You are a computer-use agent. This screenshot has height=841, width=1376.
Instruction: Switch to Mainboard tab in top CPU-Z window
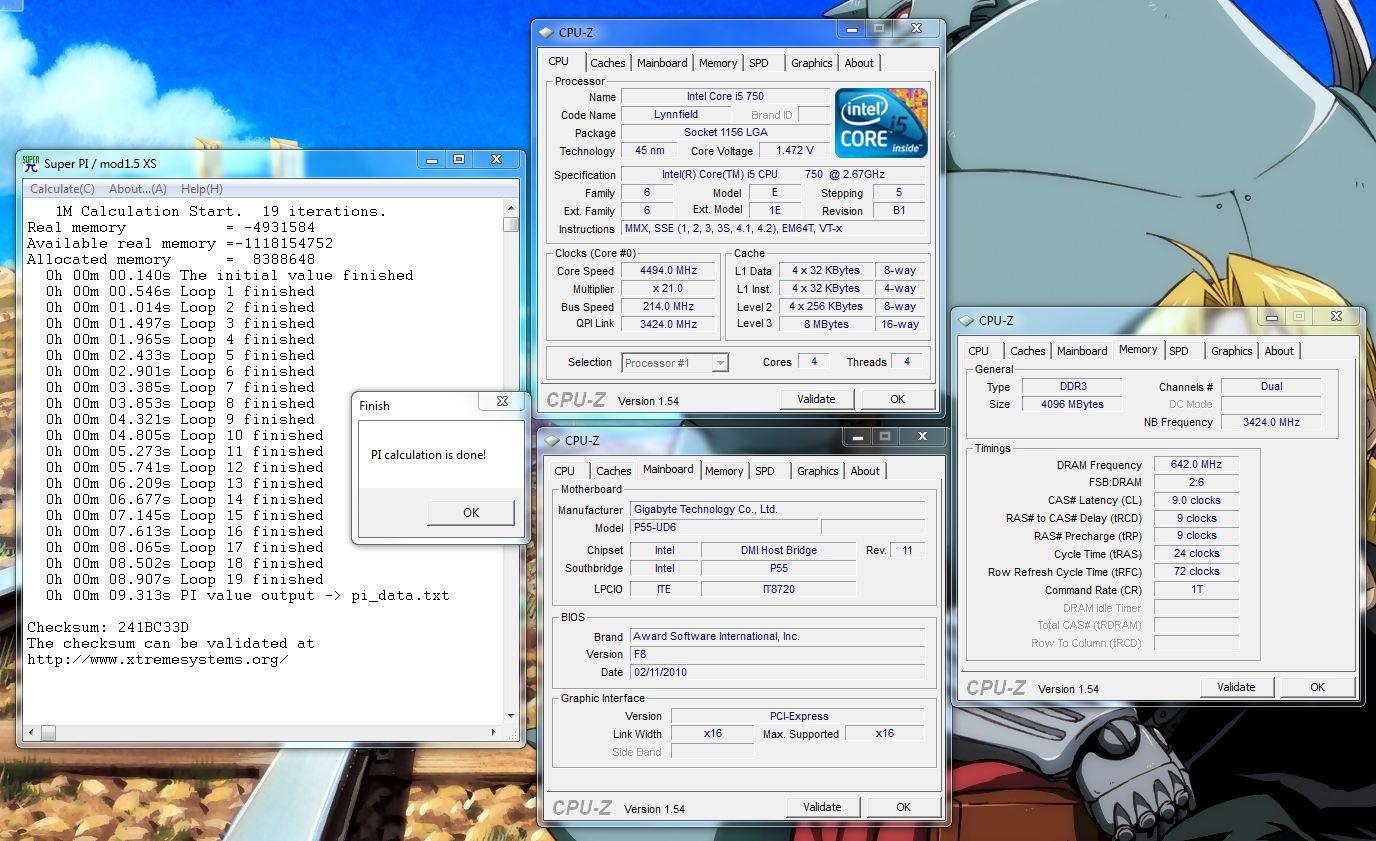coord(662,63)
